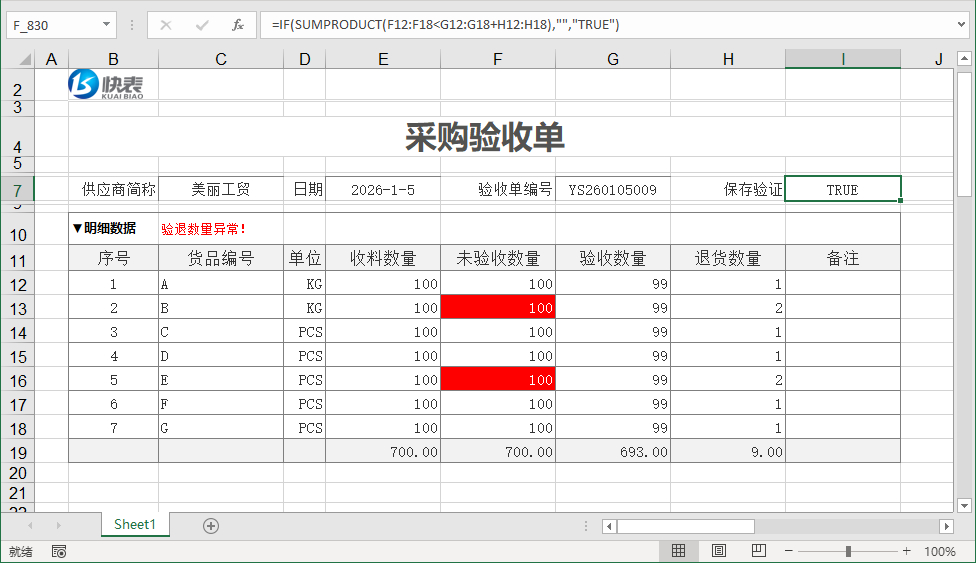The image size is (976, 563).
Task: Click the macro recording icon in status bar
Action: [x=59, y=551]
